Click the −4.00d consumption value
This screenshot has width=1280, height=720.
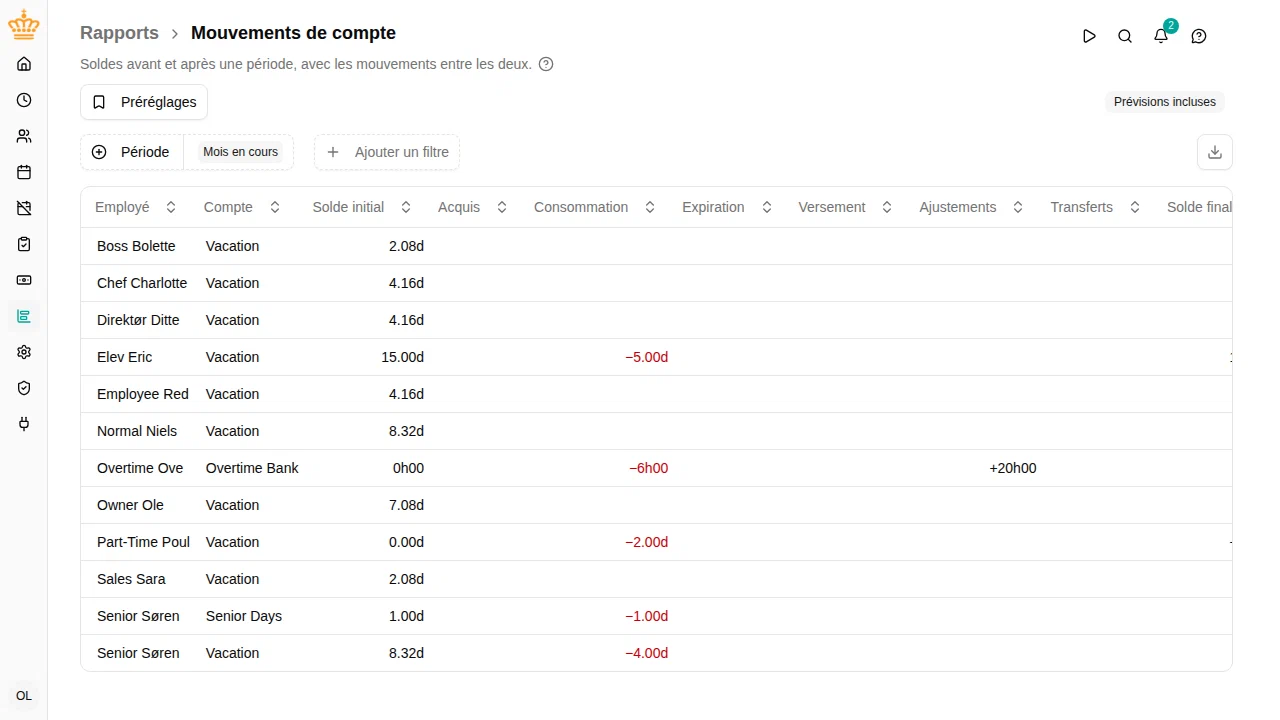point(646,653)
